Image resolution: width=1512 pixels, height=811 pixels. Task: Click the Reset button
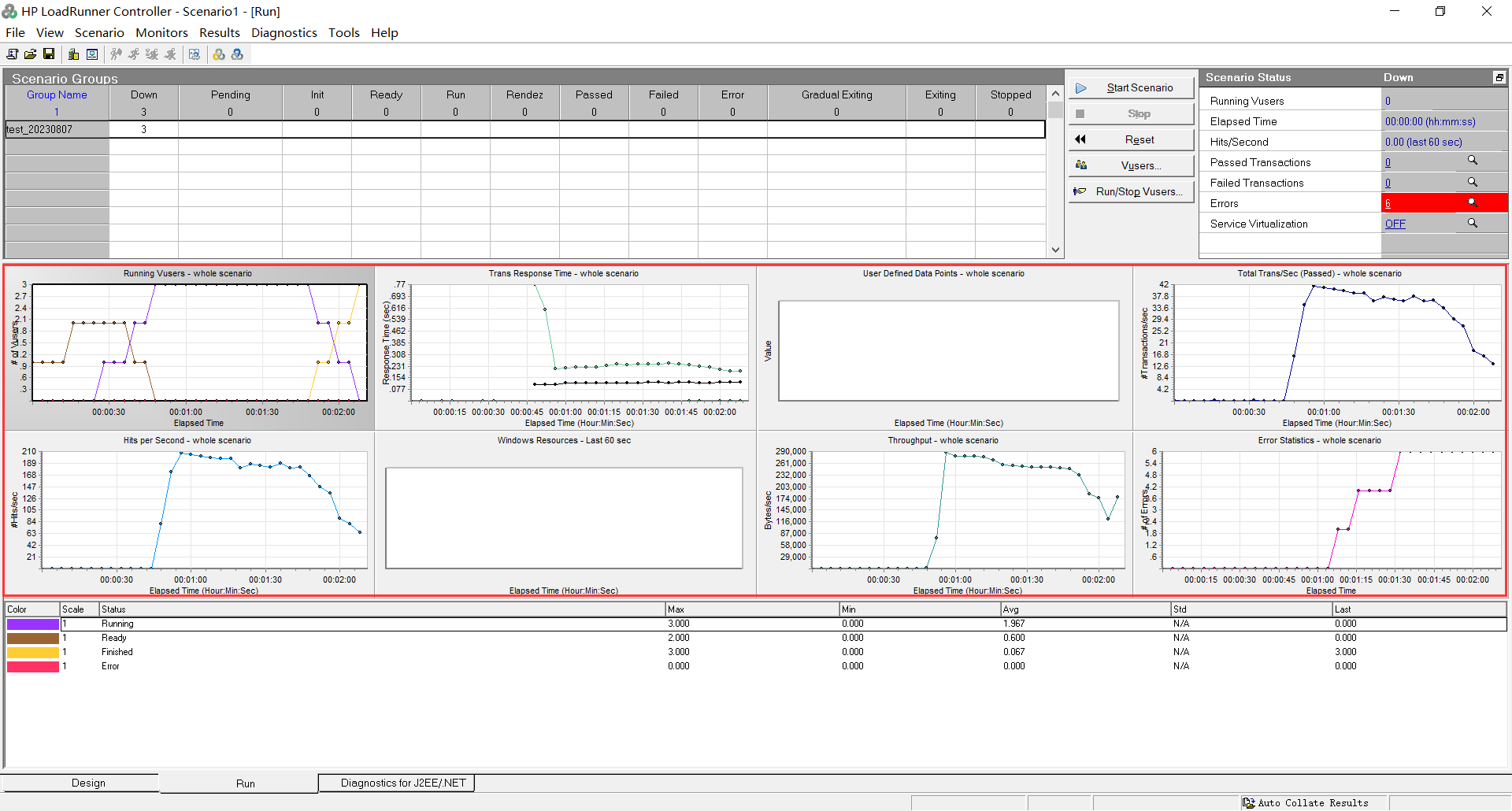[x=1131, y=140]
